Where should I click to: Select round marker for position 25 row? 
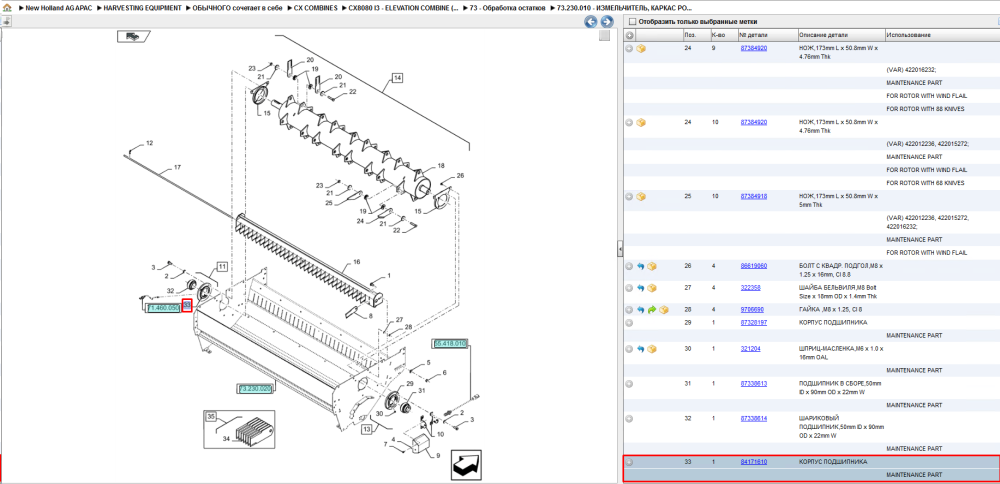point(629,196)
